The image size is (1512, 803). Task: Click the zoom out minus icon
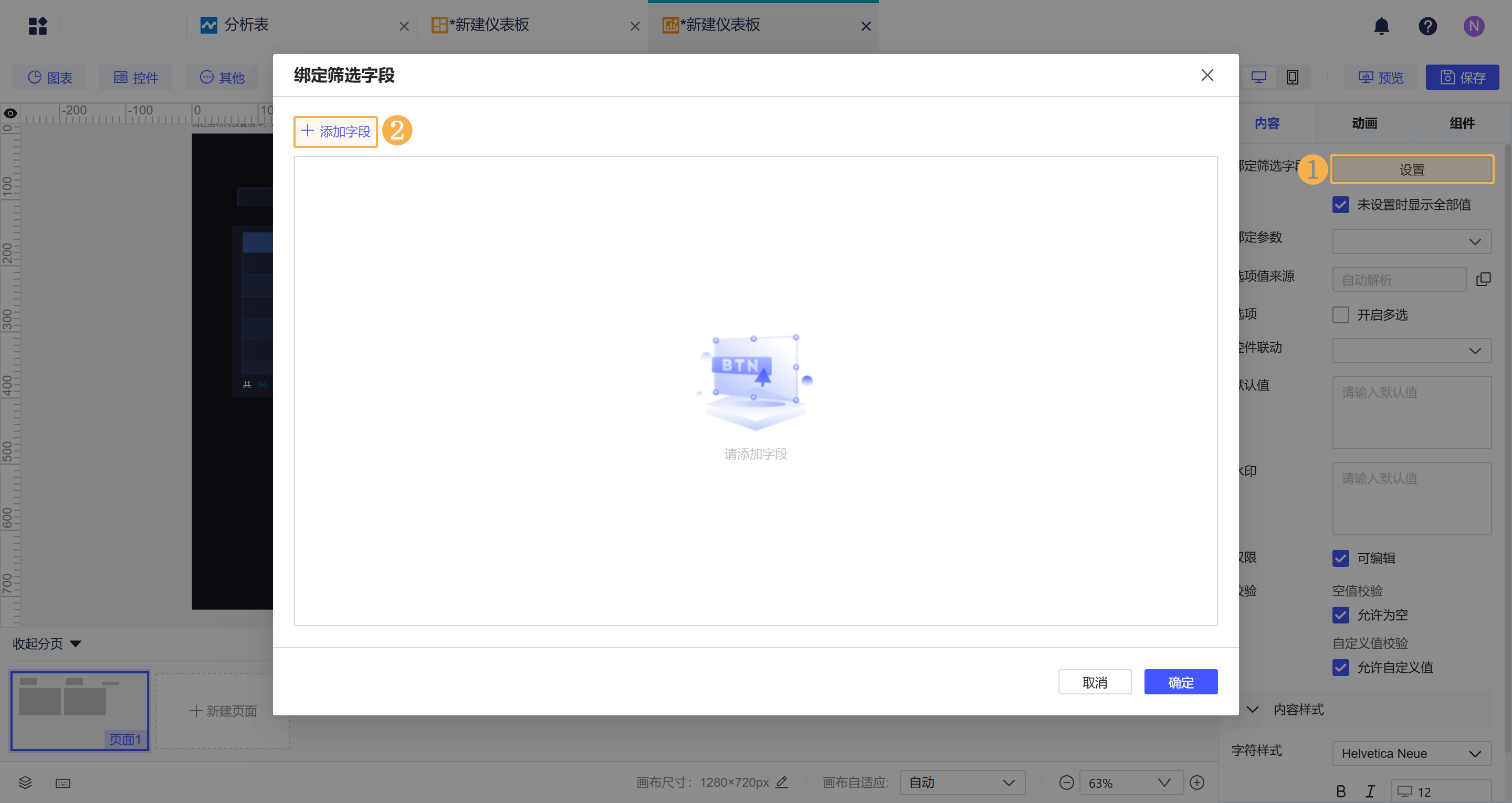[1066, 783]
